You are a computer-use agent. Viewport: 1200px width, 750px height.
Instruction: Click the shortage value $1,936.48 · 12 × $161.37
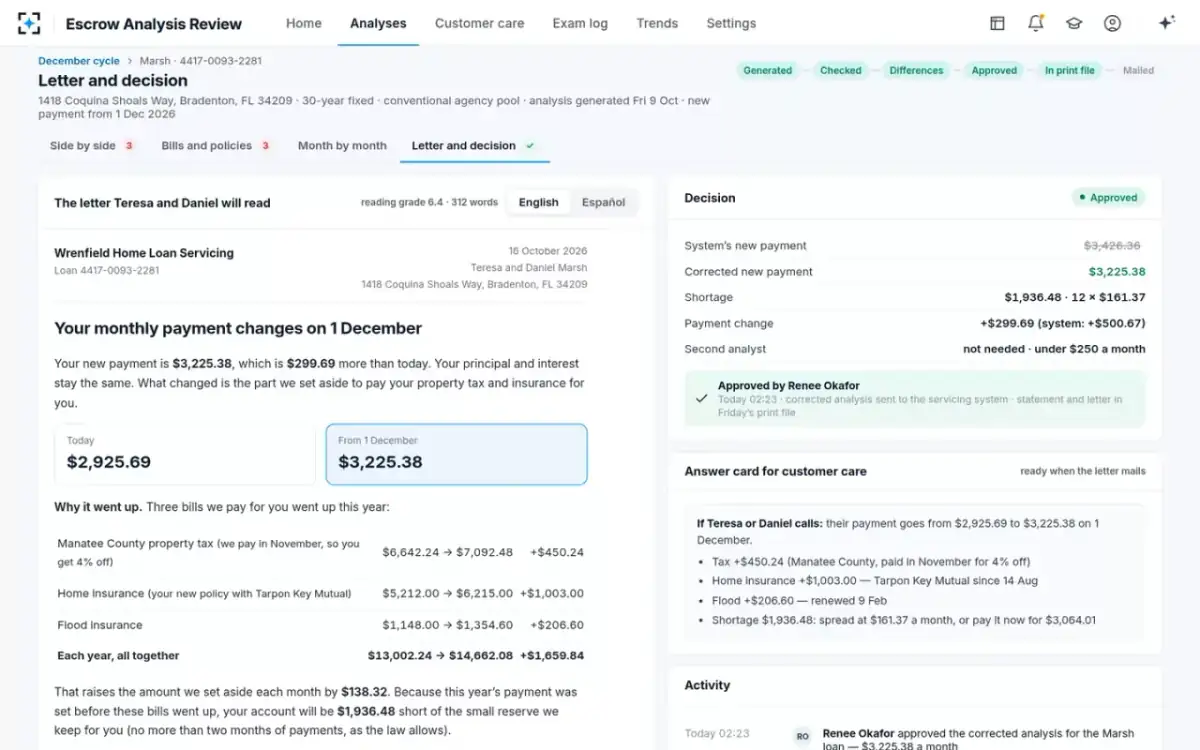pyautogui.click(x=1075, y=297)
